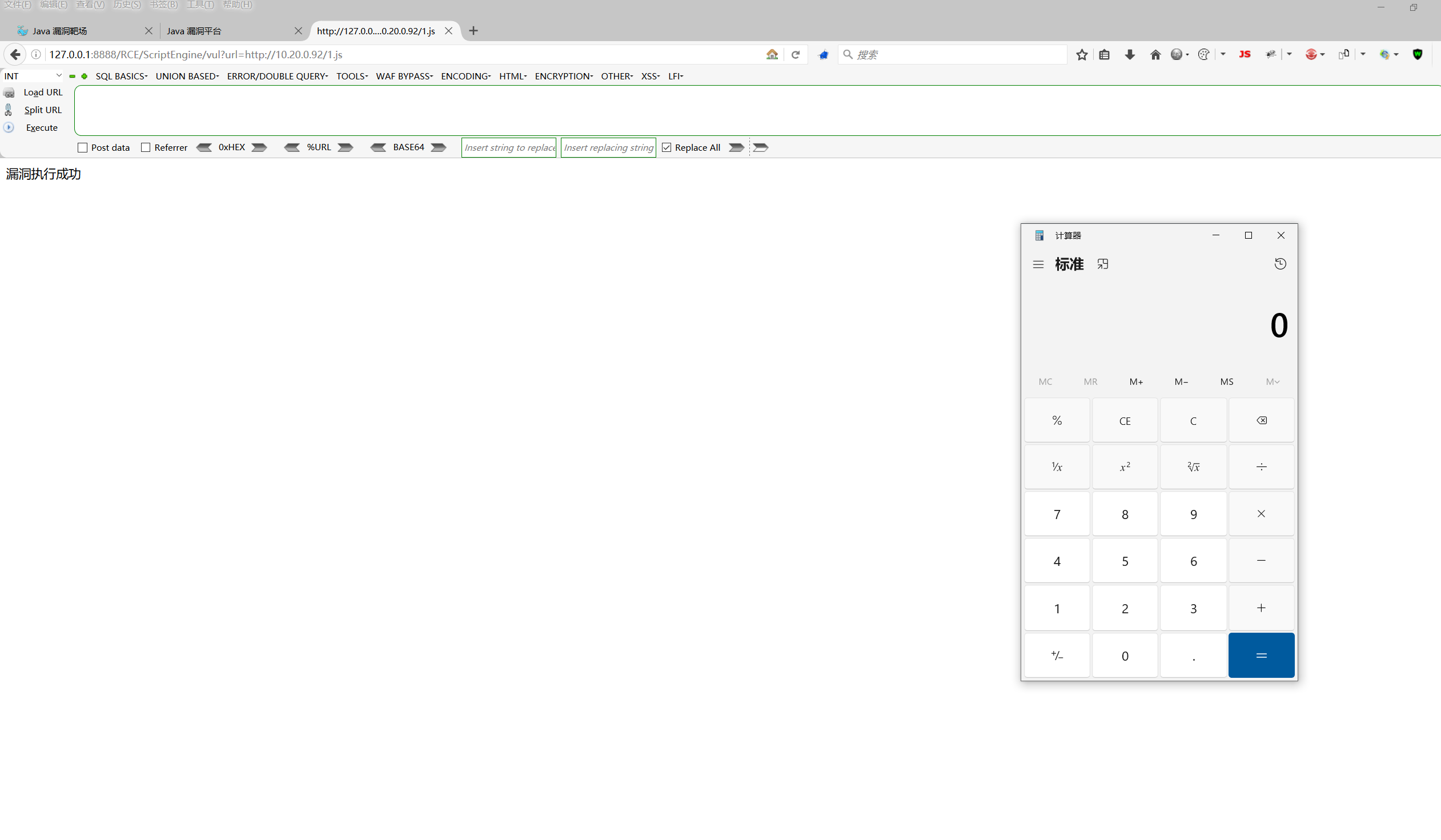Uncheck the Replace All checkbox
1441x840 pixels.
(666, 147)
